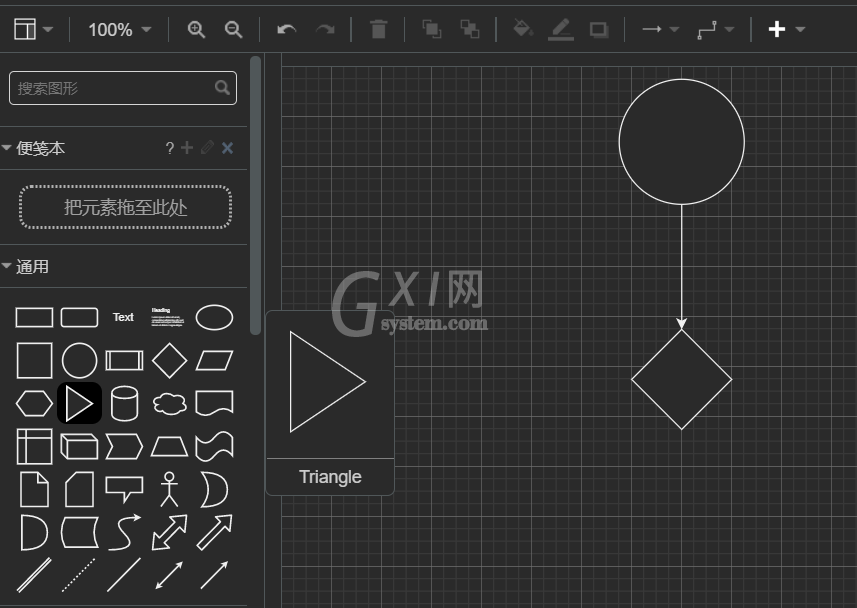Select the bidirectional block arrow shape
The image size is (857, 608).
pyautogui.click(x=169, y=532)
